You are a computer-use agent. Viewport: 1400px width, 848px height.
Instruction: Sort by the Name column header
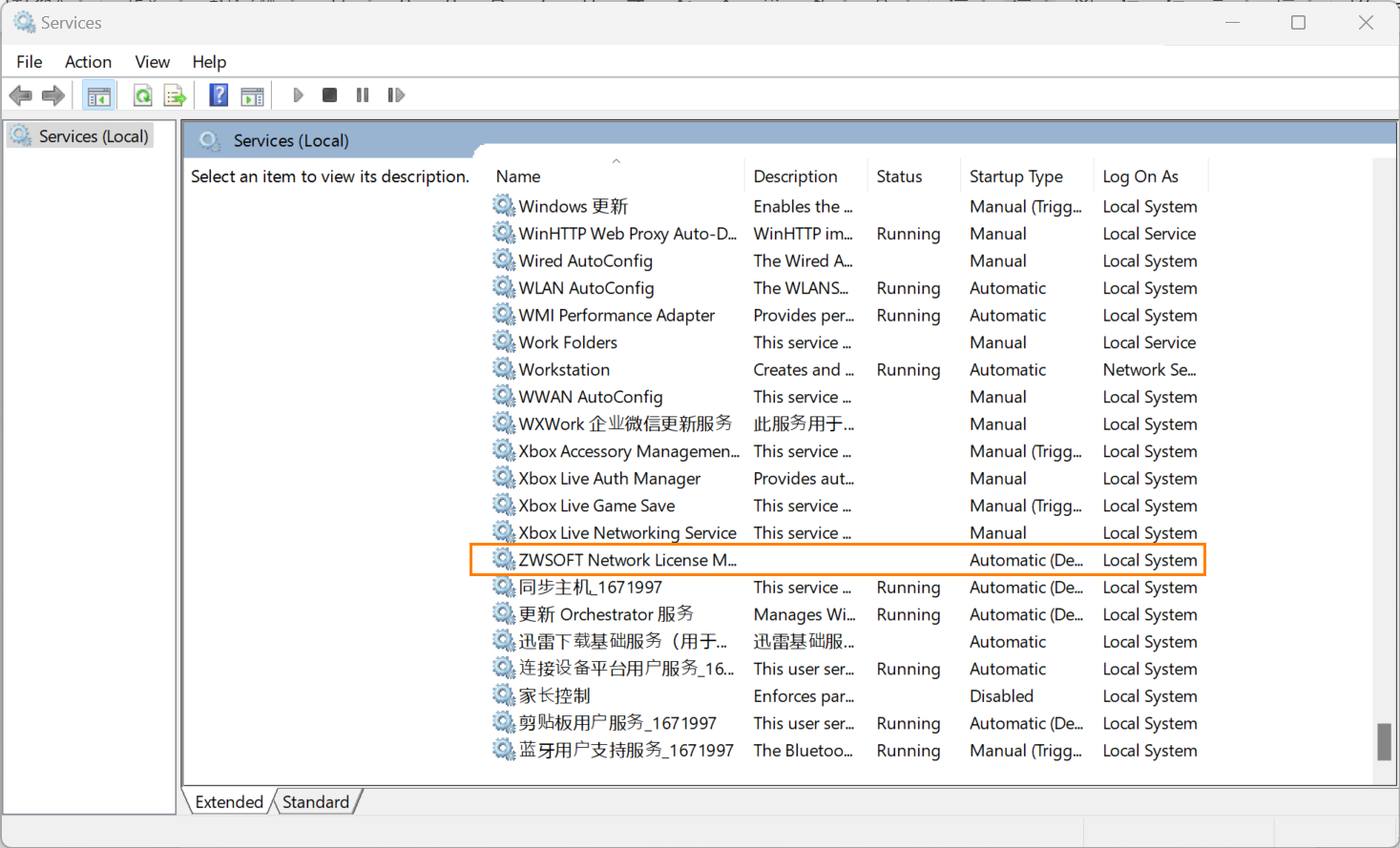(618, 176)
